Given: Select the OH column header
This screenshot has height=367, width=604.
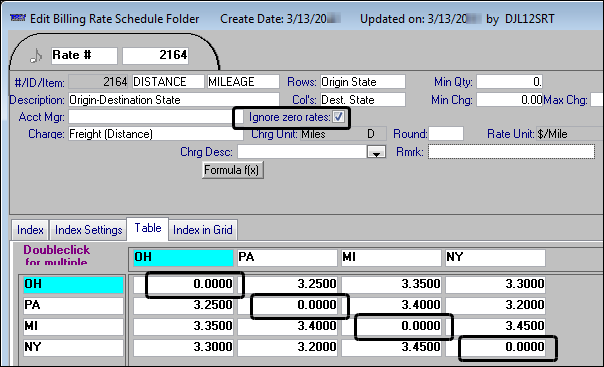Looking at the screenshot, I should [183, 258].
